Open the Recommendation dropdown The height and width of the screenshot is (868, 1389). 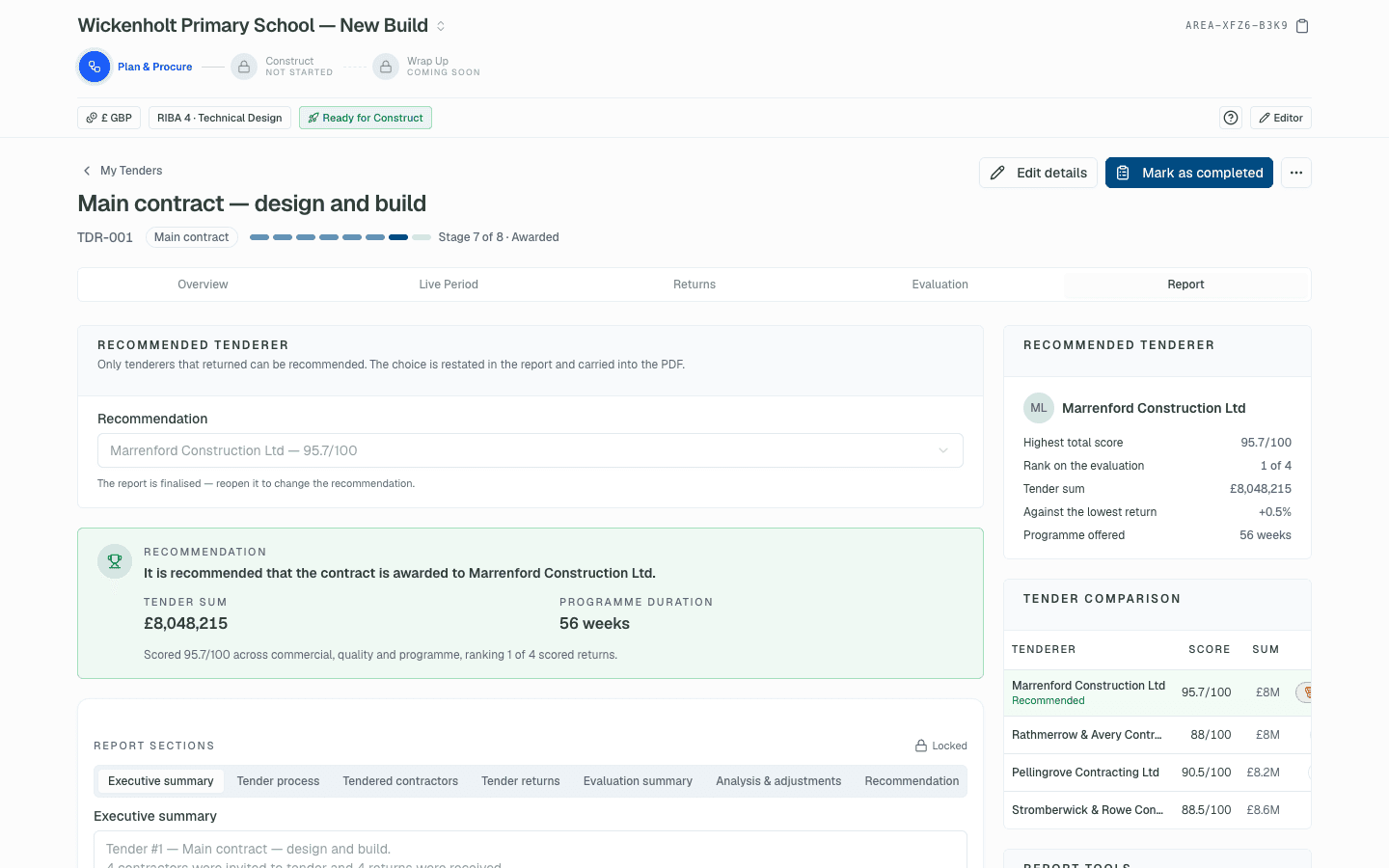click(x=531, y=450)
